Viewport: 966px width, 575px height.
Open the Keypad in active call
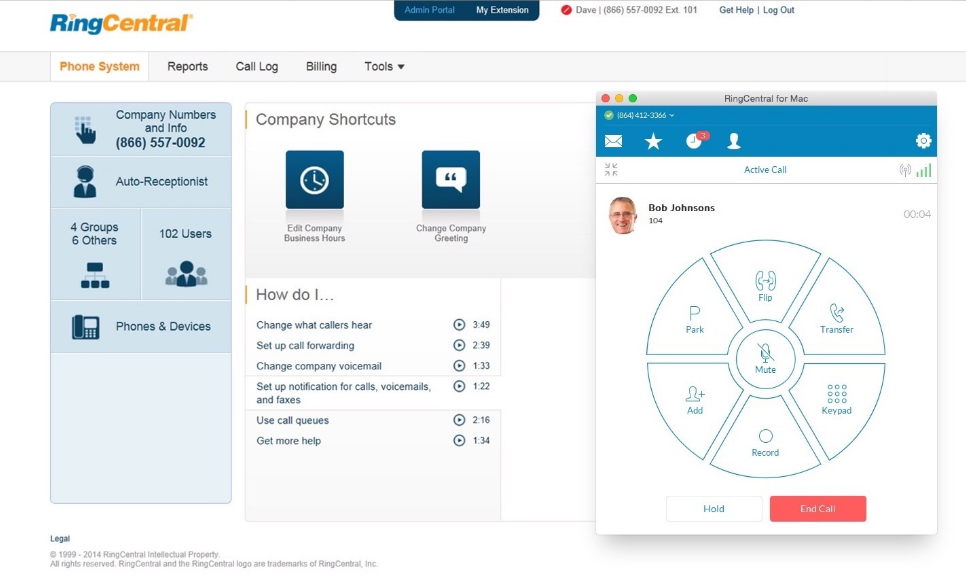(837, 398)
